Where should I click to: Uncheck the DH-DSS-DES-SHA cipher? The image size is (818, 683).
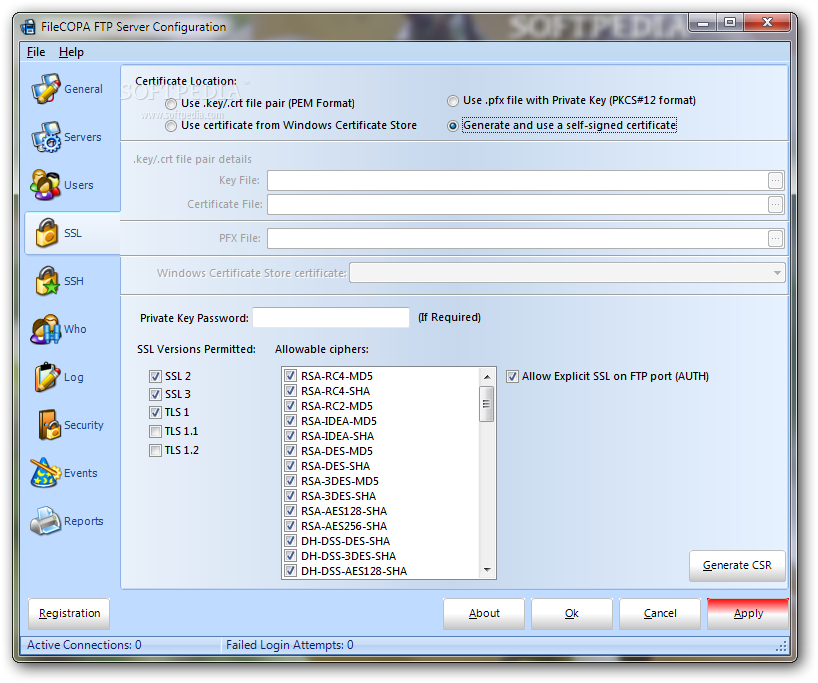point(291,541)
